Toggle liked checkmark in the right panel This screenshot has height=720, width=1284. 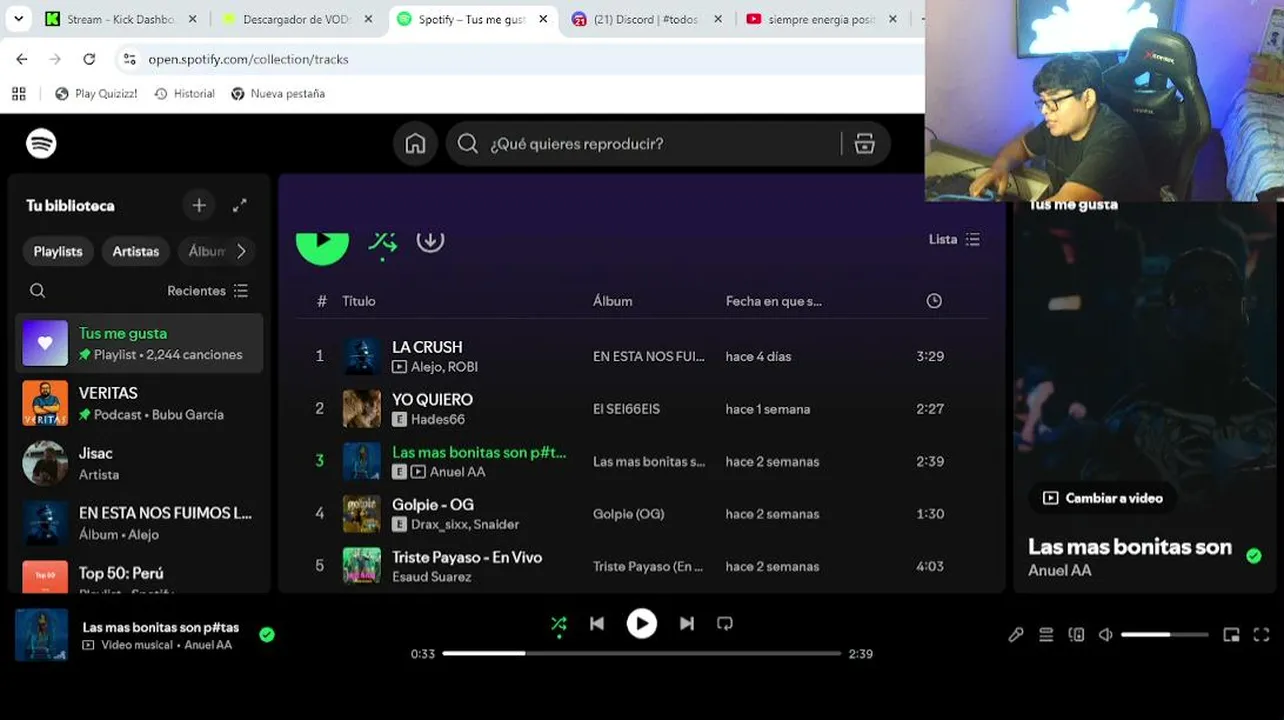click(x=1254, y=556)
